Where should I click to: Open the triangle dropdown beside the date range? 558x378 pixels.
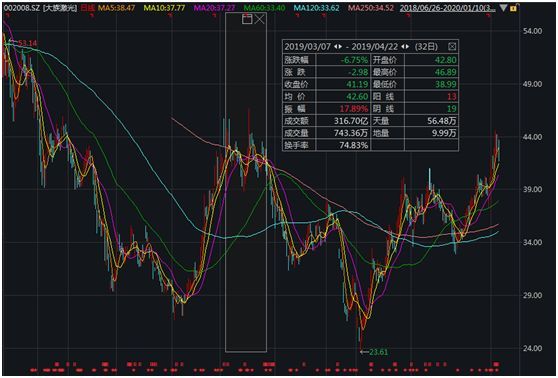click(503, 7)
